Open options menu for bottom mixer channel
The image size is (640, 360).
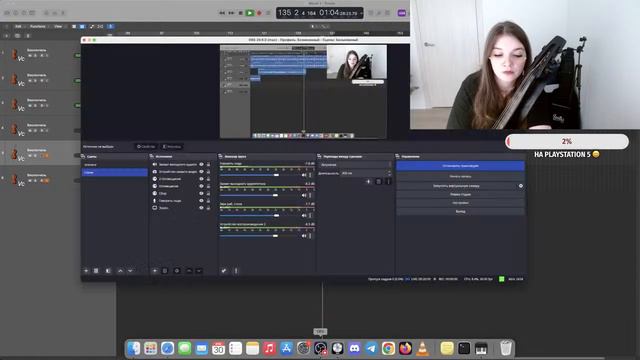pos(311,236)
